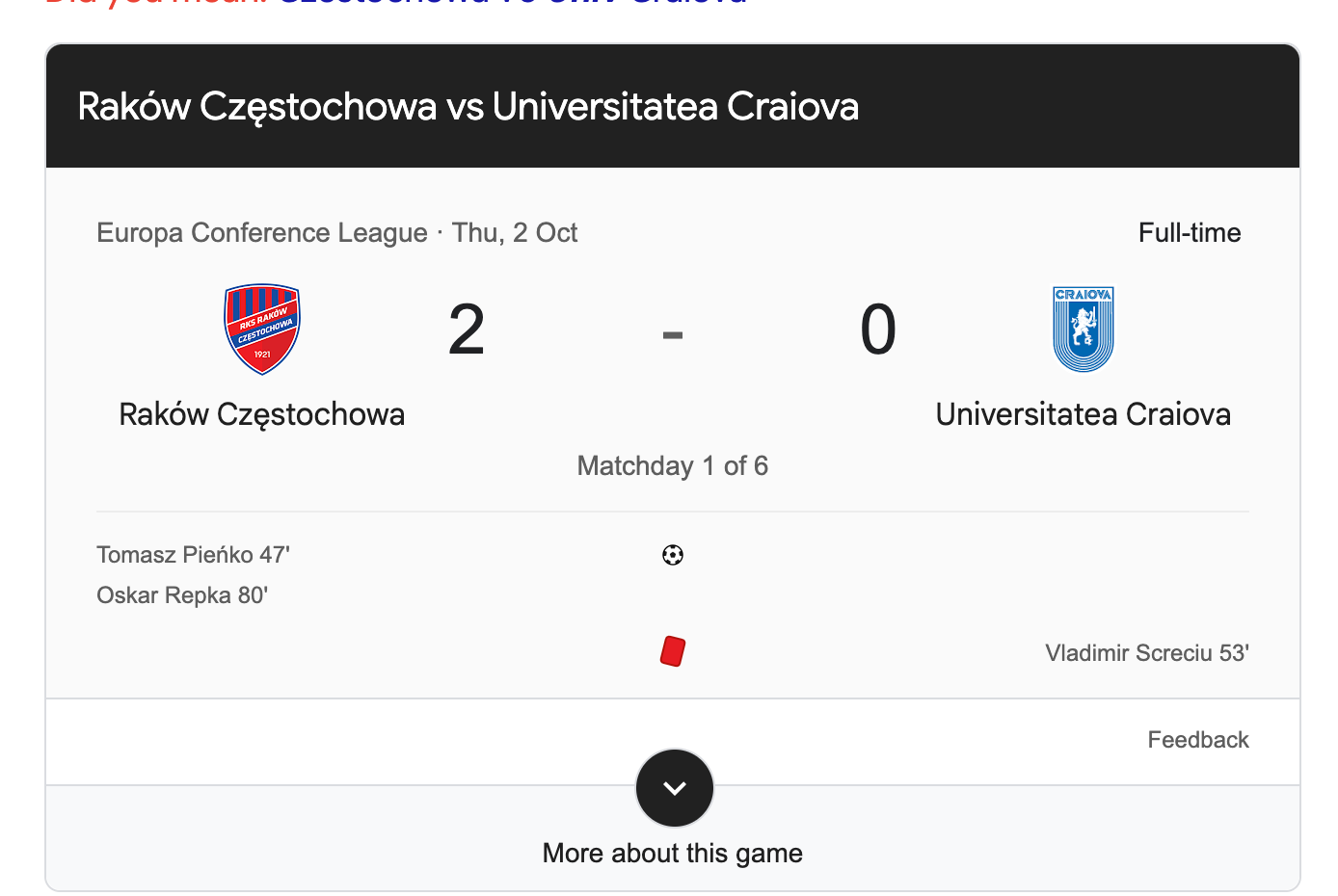Click the soccer ball goal icon
This screenshot has width=1338, height=896.
coord(673,555)
